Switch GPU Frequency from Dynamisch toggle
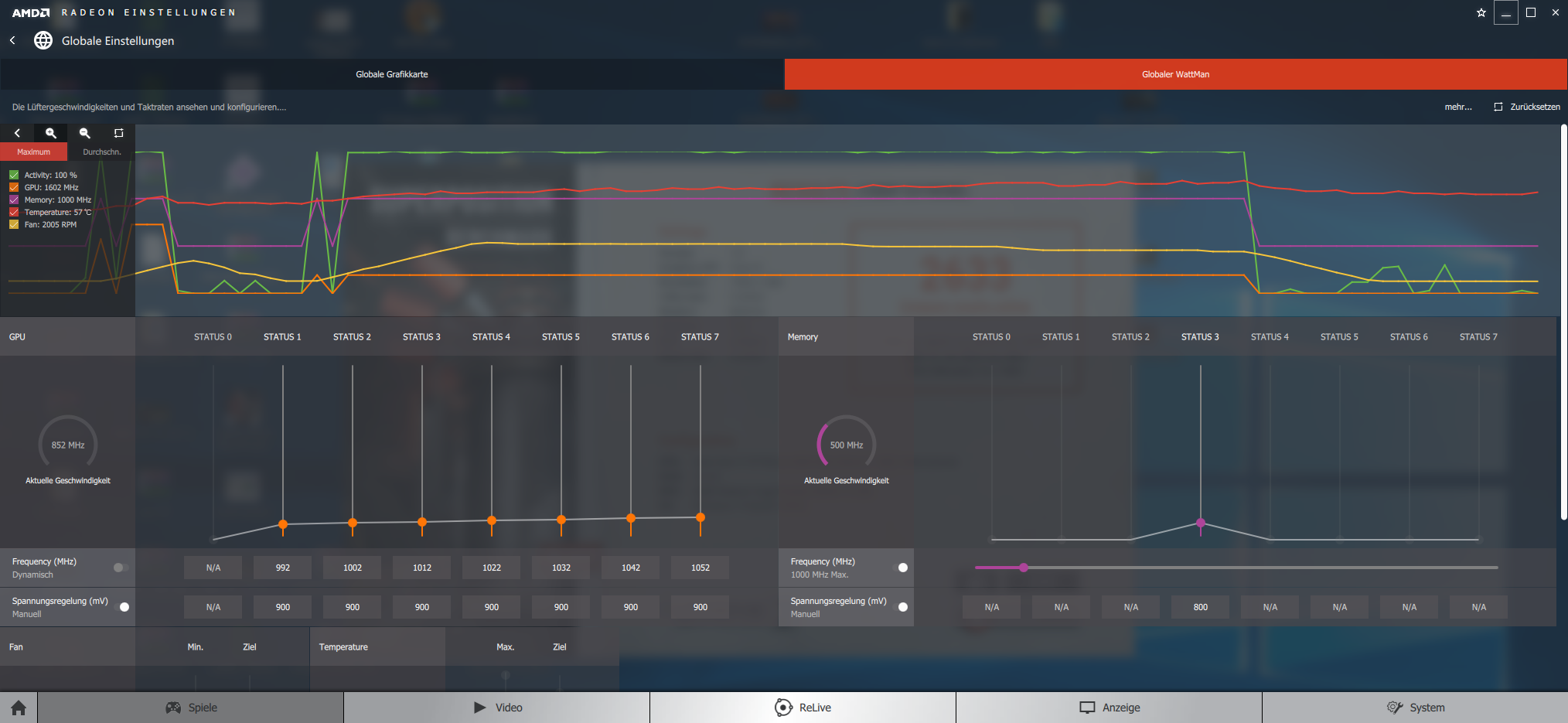Screen dimensions: 1568x723 pos(121,568)
